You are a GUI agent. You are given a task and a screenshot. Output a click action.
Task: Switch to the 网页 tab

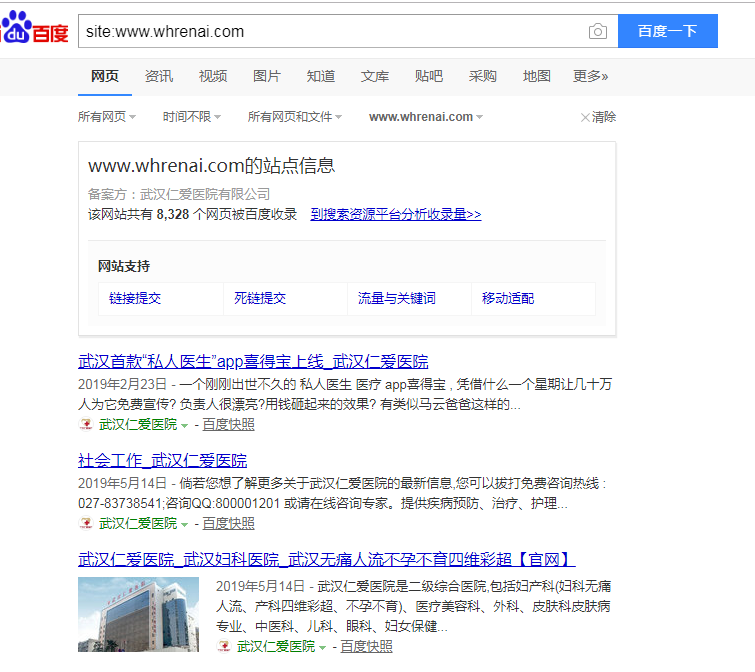[105, 77]
